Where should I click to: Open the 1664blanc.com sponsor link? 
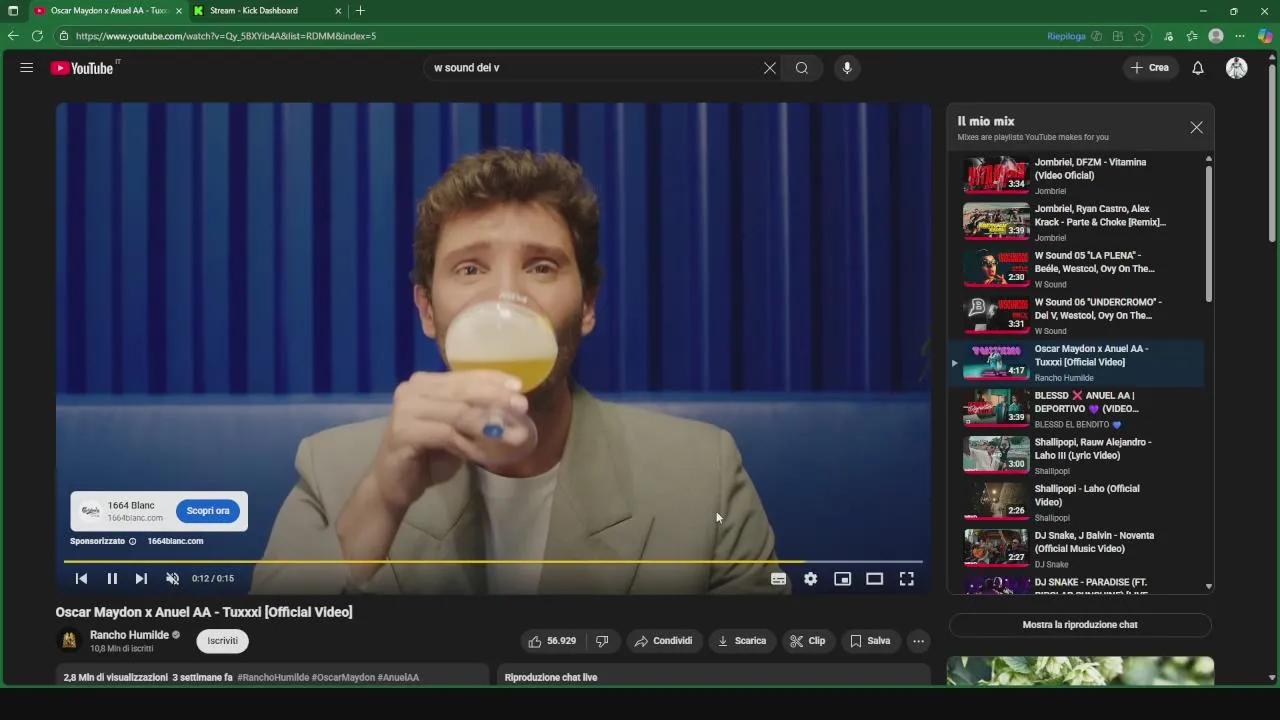[175, 541]
